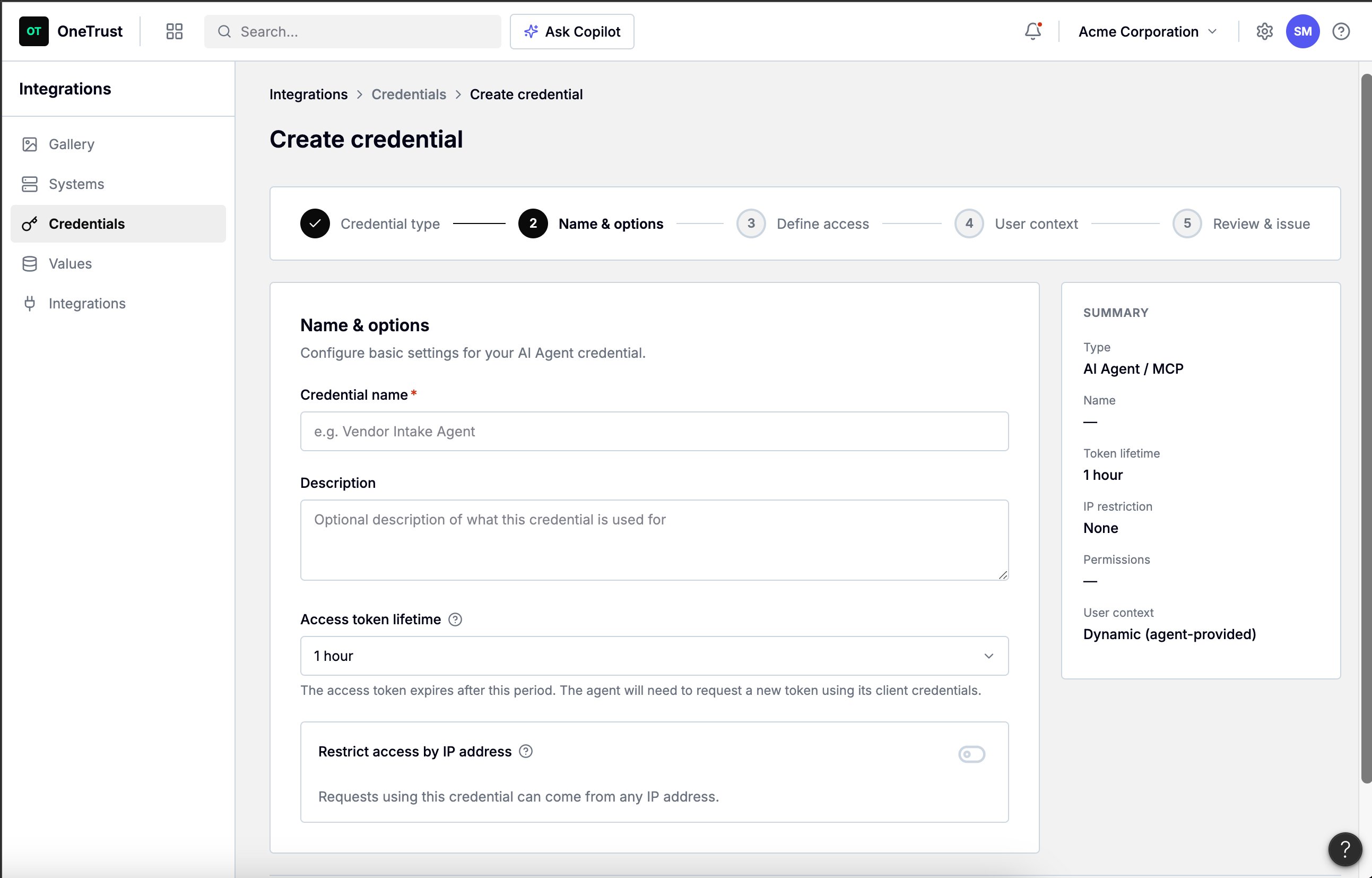
Task: Click the 'None' IP restriction summary value
Action: coord(1101,528)
